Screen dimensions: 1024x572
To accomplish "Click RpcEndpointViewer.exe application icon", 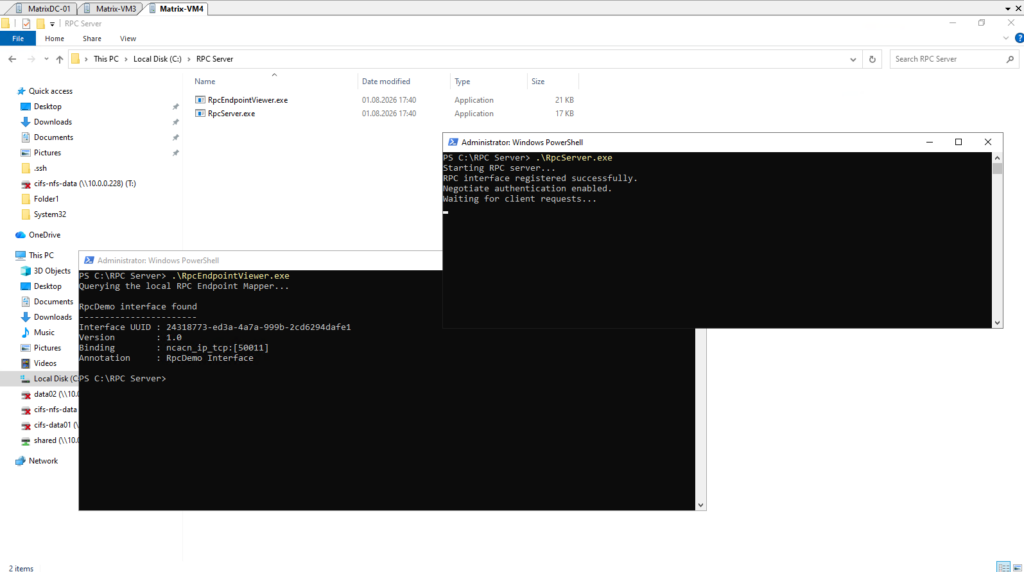I will [200, 100].
